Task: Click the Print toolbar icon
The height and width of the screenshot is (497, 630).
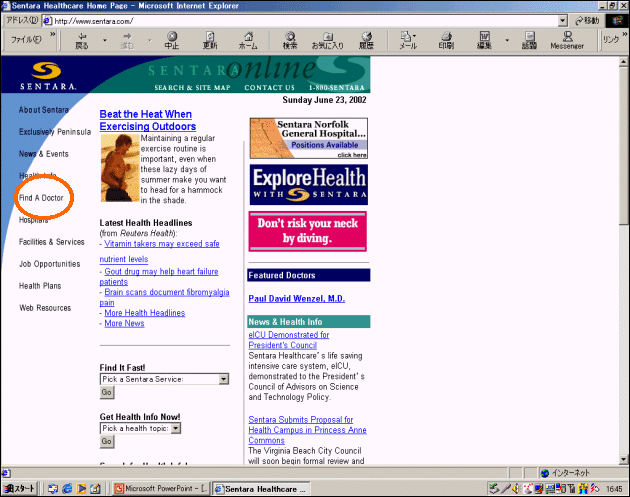Action: (x=446, y=39)
